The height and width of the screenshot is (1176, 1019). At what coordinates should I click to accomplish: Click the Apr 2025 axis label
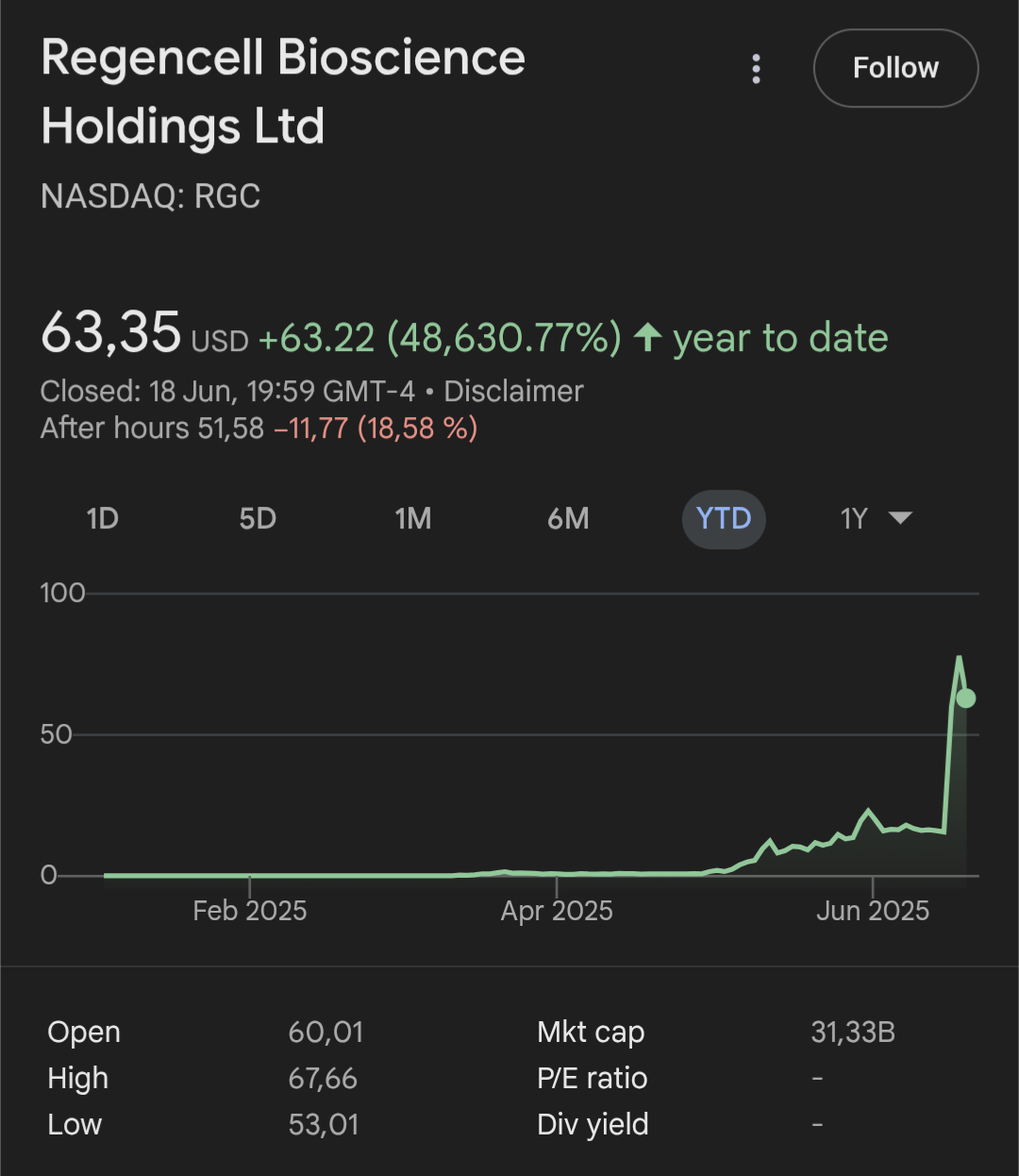(557, 911)
